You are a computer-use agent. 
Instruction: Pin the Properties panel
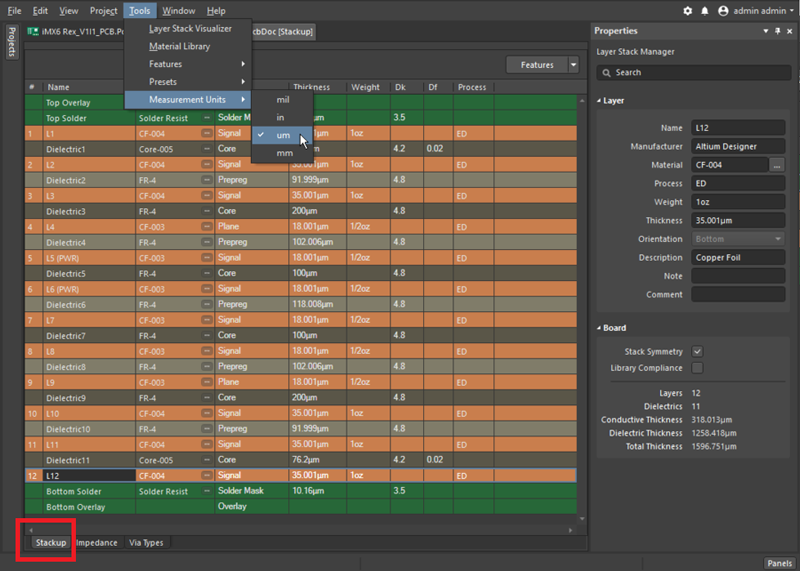[776, 31]
